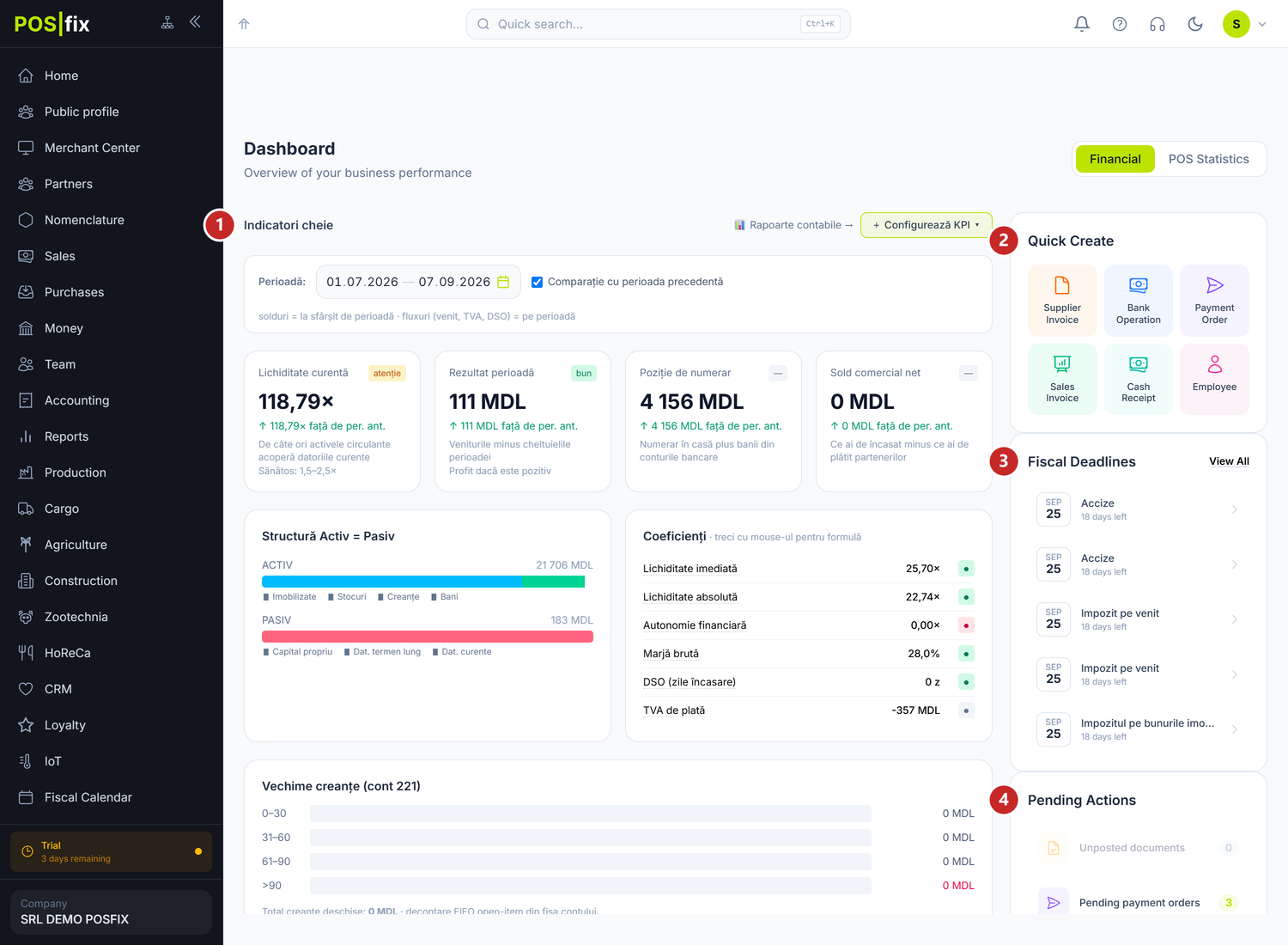The width and height of the screenshot is (1288, 945).
Task: Focus the Quick search field
Action: point(659,24)
